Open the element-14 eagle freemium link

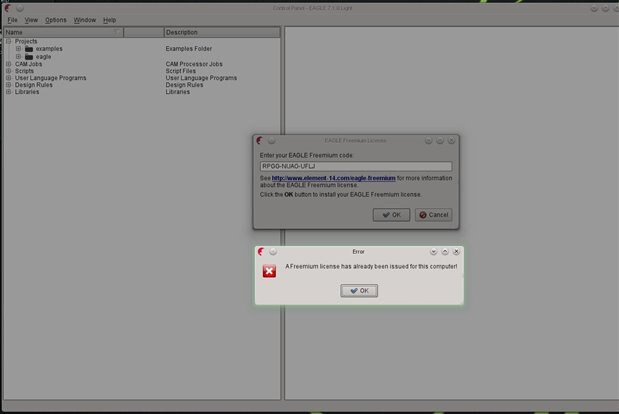click(x=334, y=178)
